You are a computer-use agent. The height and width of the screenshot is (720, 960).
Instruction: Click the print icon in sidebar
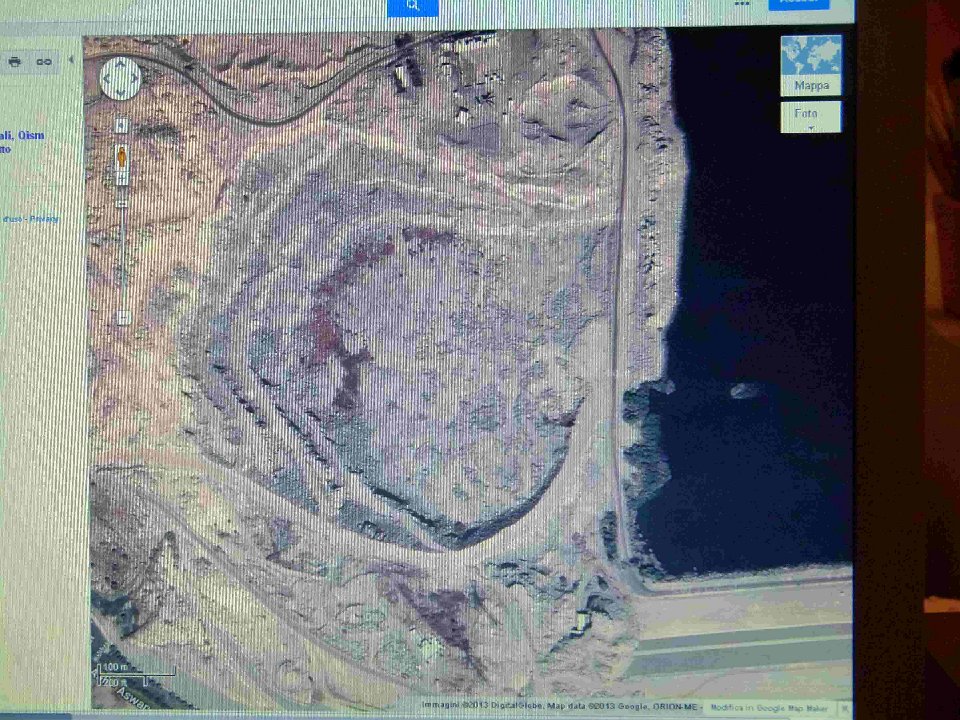(x=15, y=62)
